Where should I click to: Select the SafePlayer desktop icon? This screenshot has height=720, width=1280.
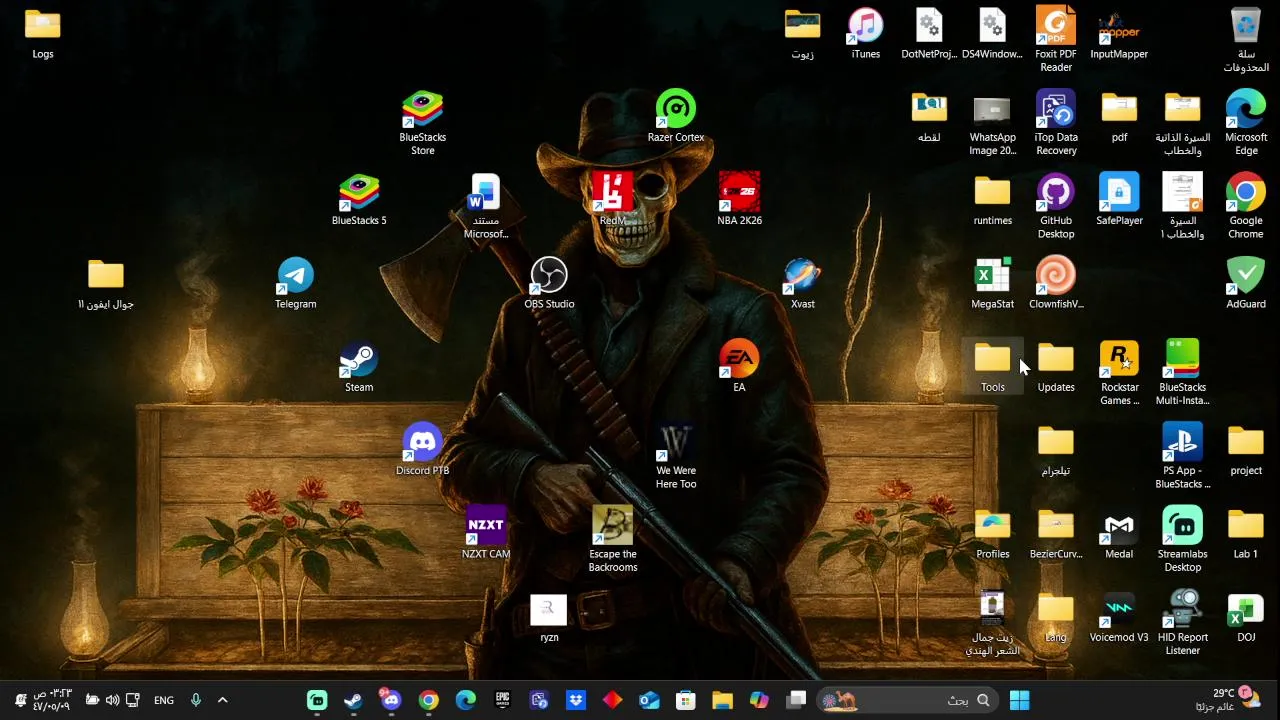(x=1119, y=200)
